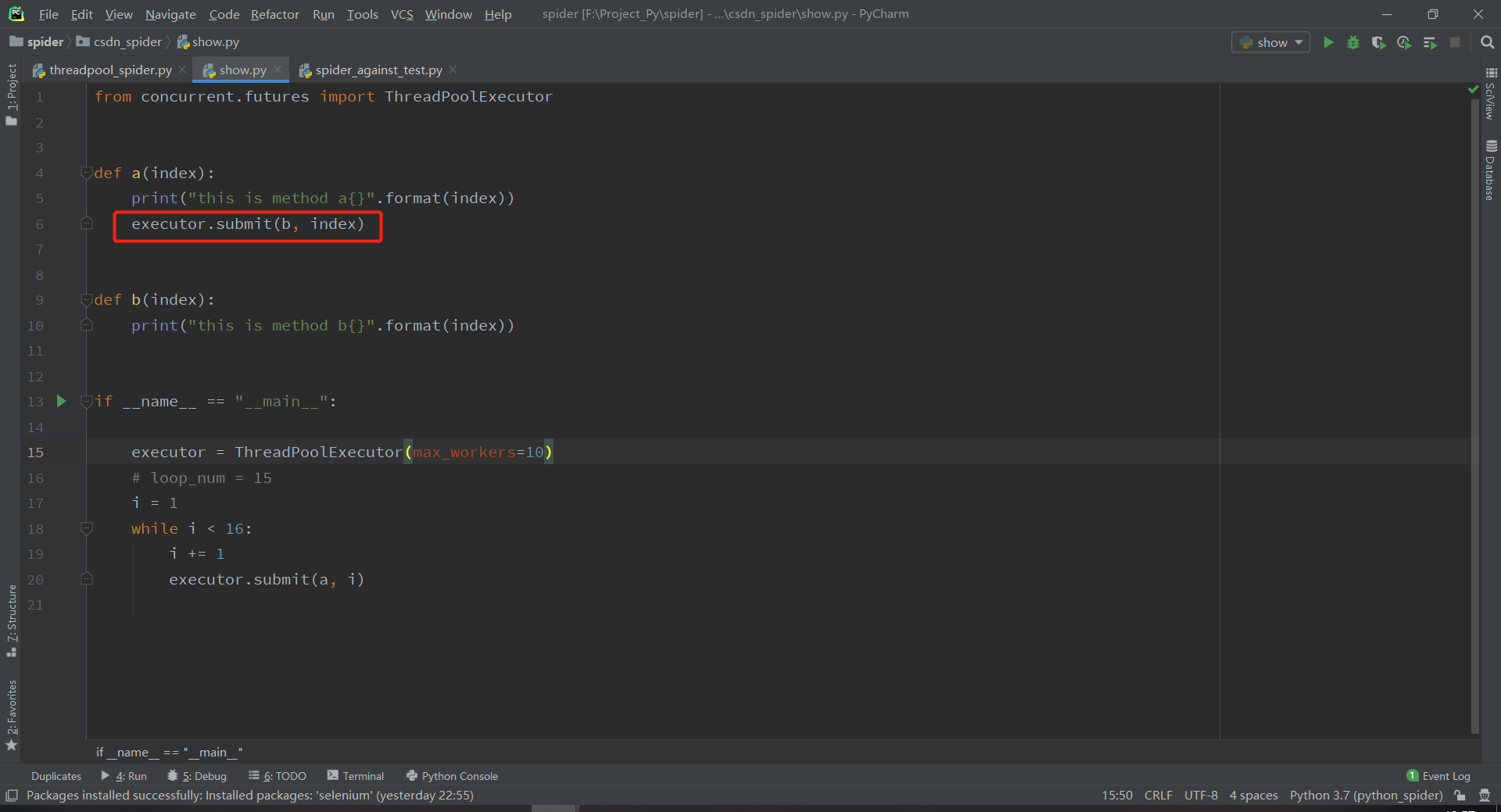Change the '4 spaces' indent setting
1501x812 pixels.
tap(1253, 796)
